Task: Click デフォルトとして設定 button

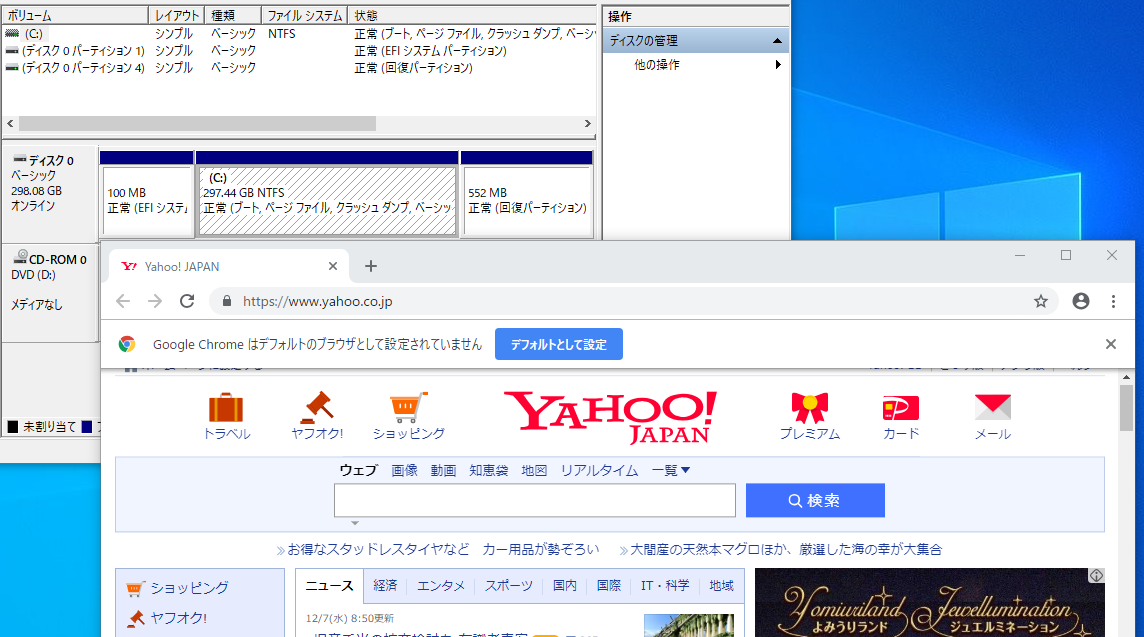Action: pos(559,344)
